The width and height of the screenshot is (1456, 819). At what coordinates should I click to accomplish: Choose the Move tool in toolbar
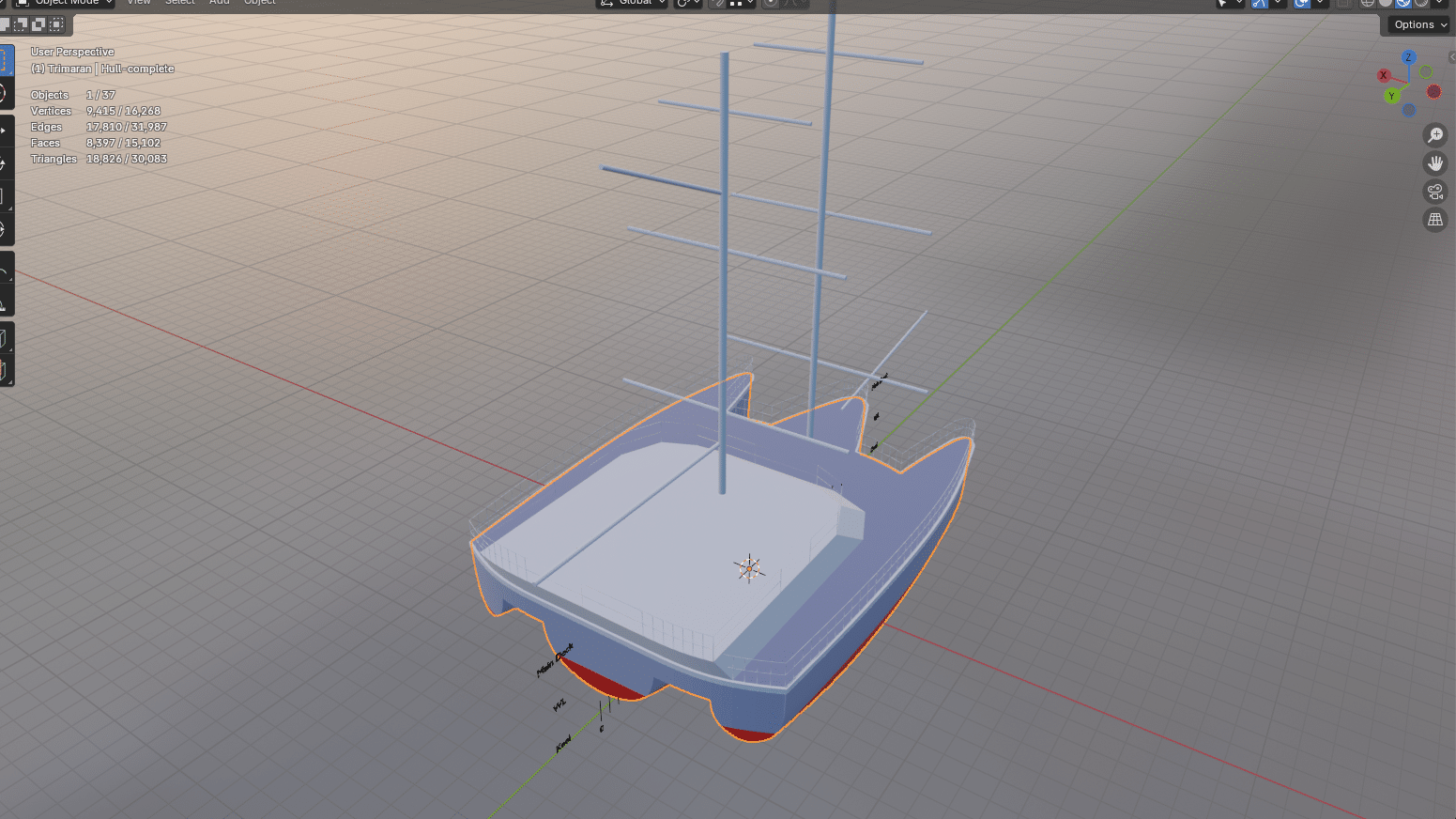4,131
